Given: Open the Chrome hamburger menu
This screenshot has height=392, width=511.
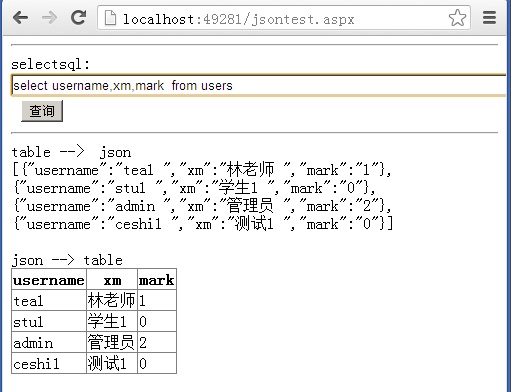Looking at the screenshot, I should 489,18.
